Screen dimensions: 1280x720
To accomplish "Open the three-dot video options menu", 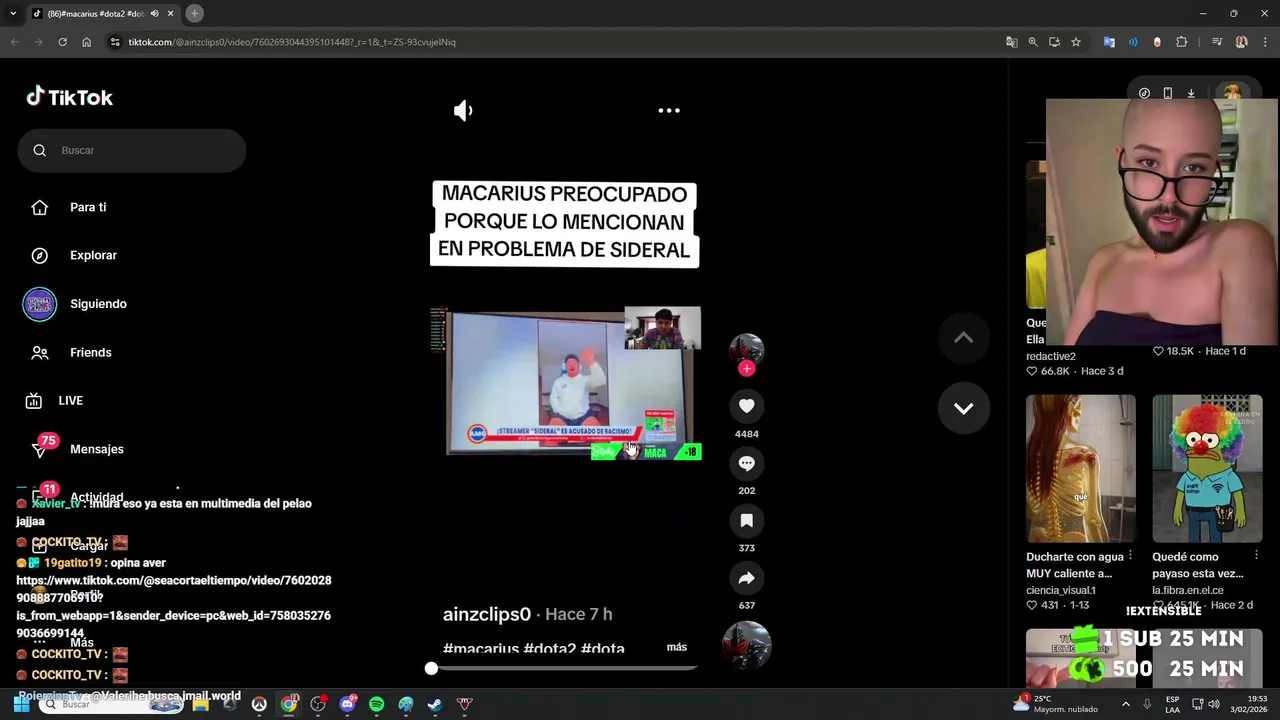I will coord(669,111).
